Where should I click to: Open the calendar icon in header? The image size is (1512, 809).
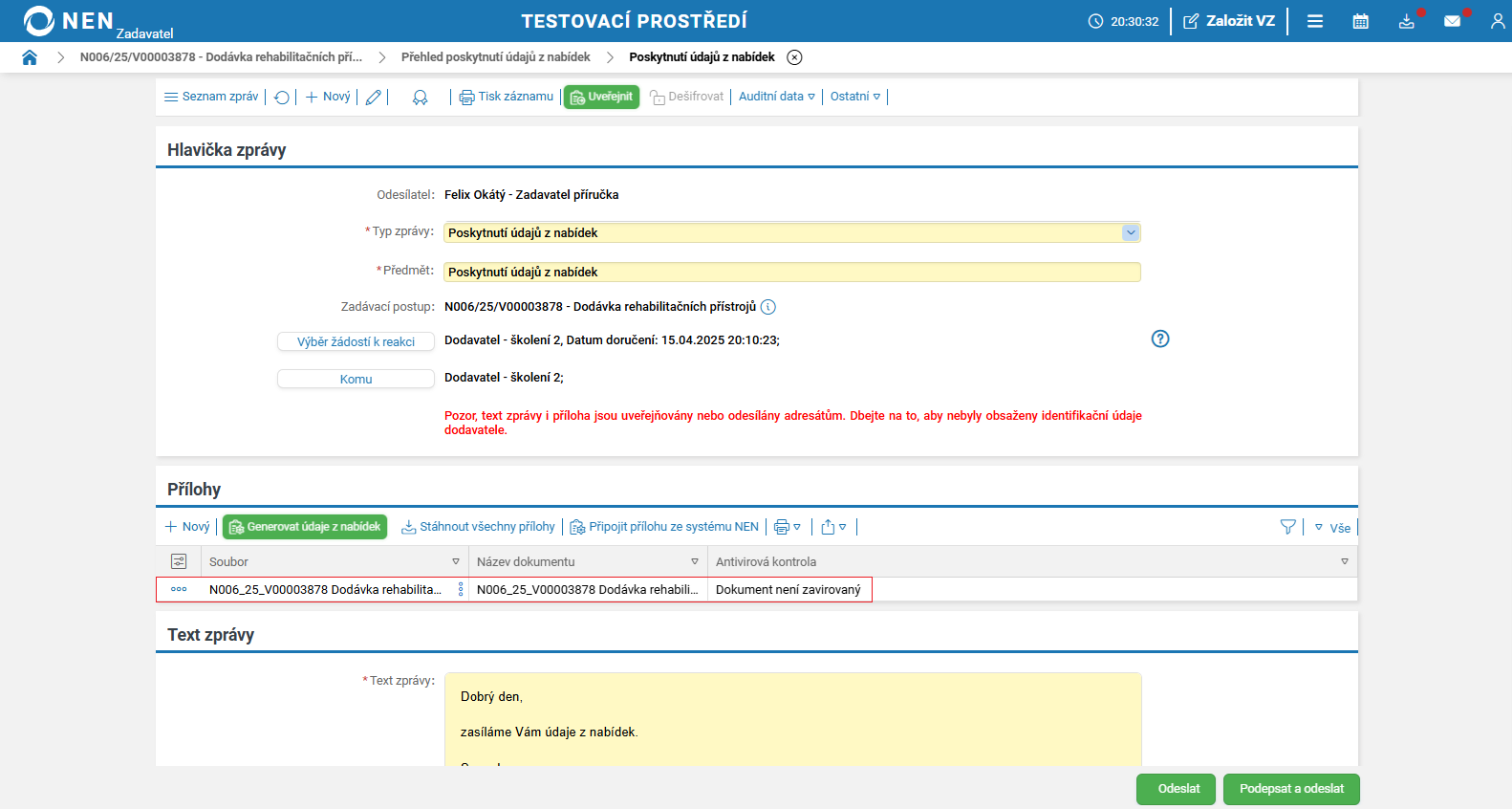(1360, 21)
